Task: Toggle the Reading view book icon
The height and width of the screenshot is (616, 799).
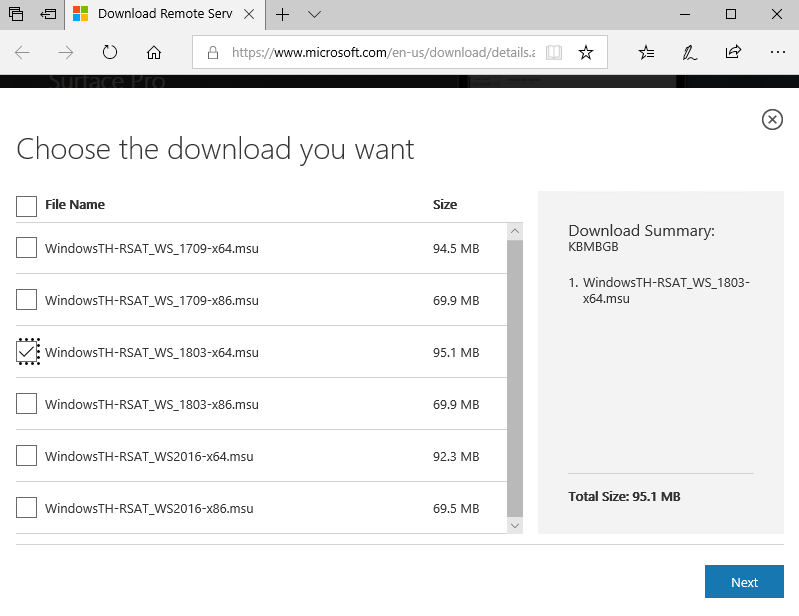Action: click(554, 52)
